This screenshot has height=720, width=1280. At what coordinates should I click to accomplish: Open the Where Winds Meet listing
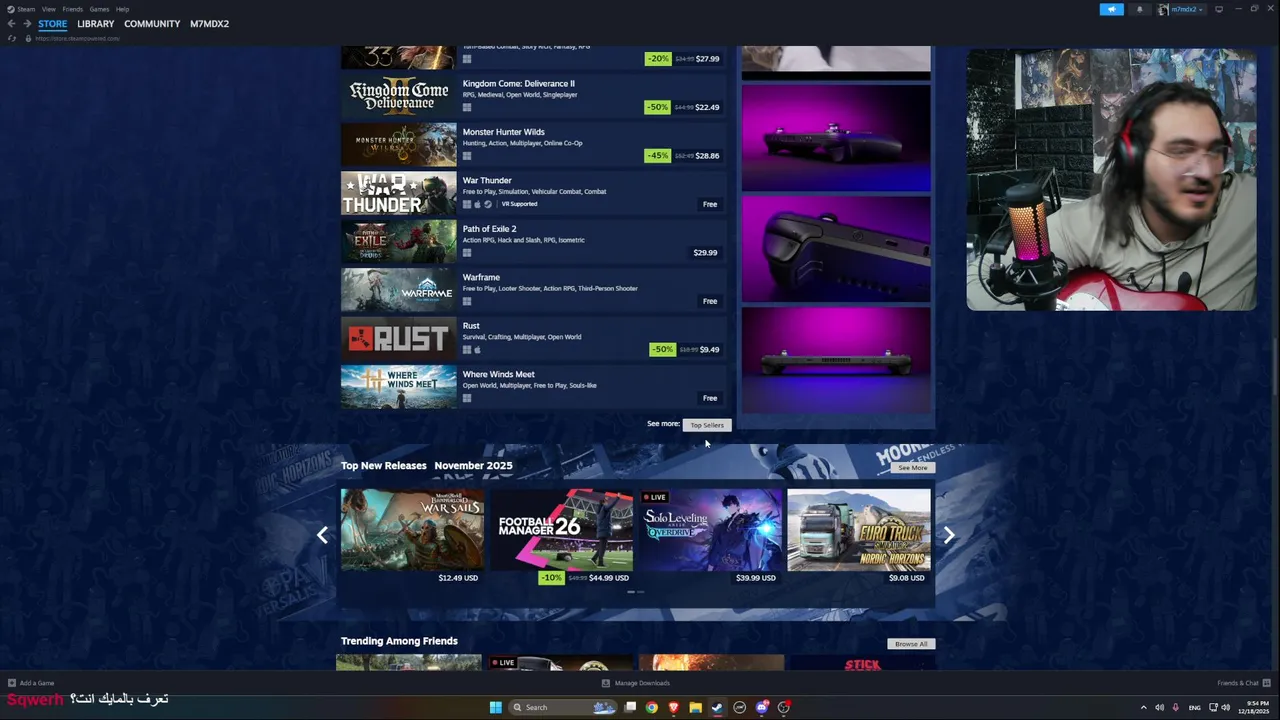pyautogui.click(x=533, y=387)
